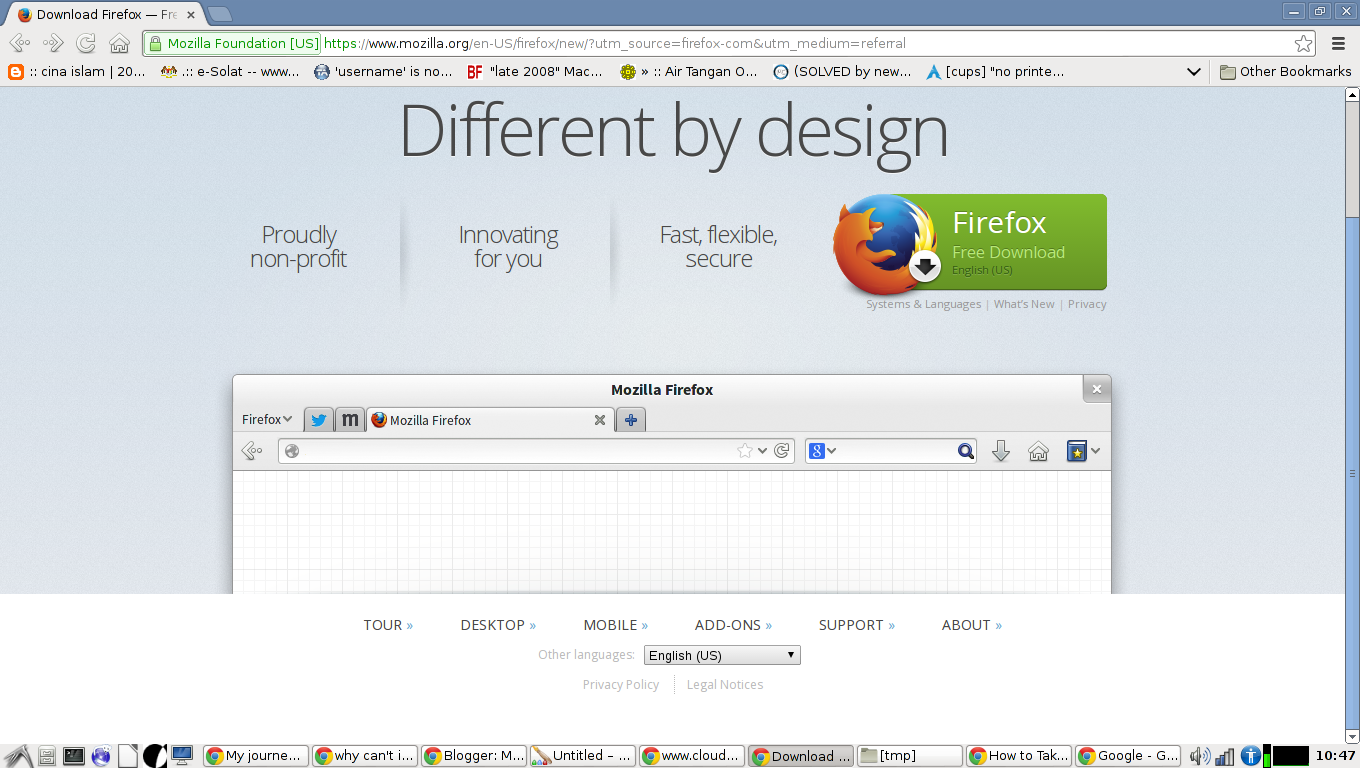Viewport: 1360px width, 768px height.
Task: Open the Chrome hamburger menu
Action: [x=1338, y=43]
